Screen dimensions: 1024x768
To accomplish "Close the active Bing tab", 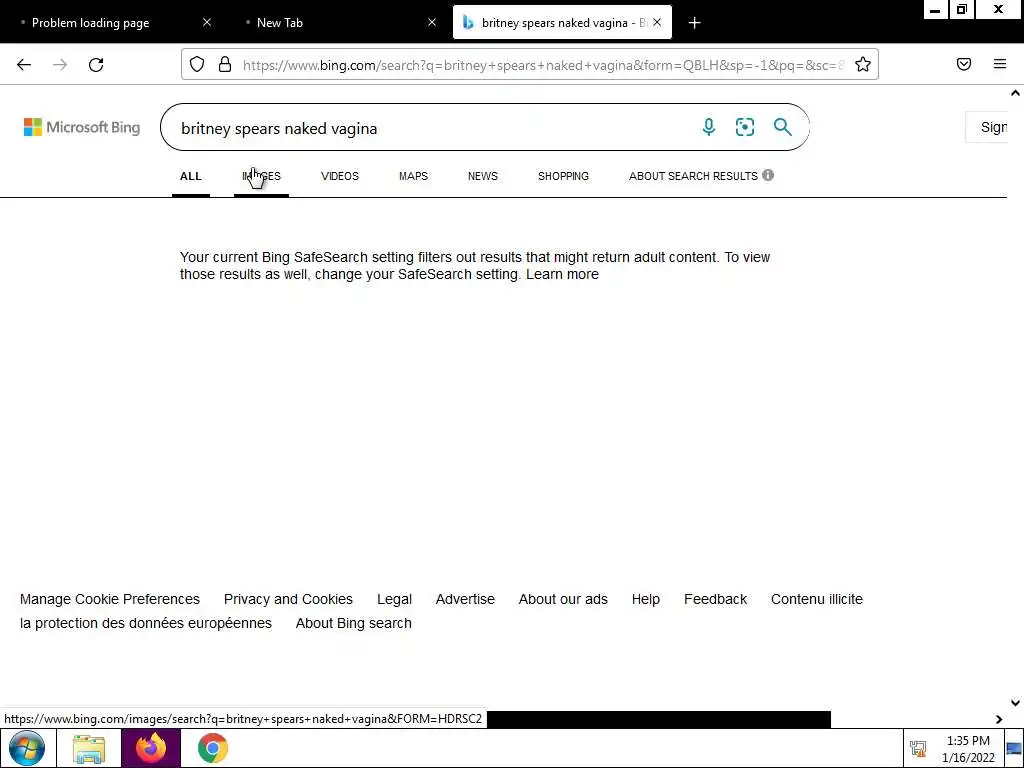I will [x=657, y=22].
